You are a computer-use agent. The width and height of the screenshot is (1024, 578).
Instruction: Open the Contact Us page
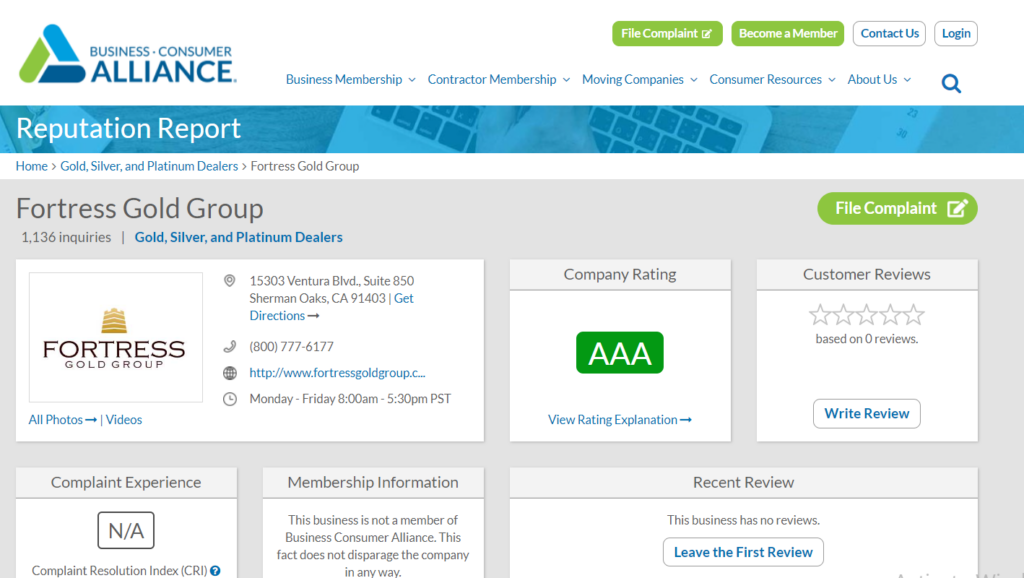(889, 33)
